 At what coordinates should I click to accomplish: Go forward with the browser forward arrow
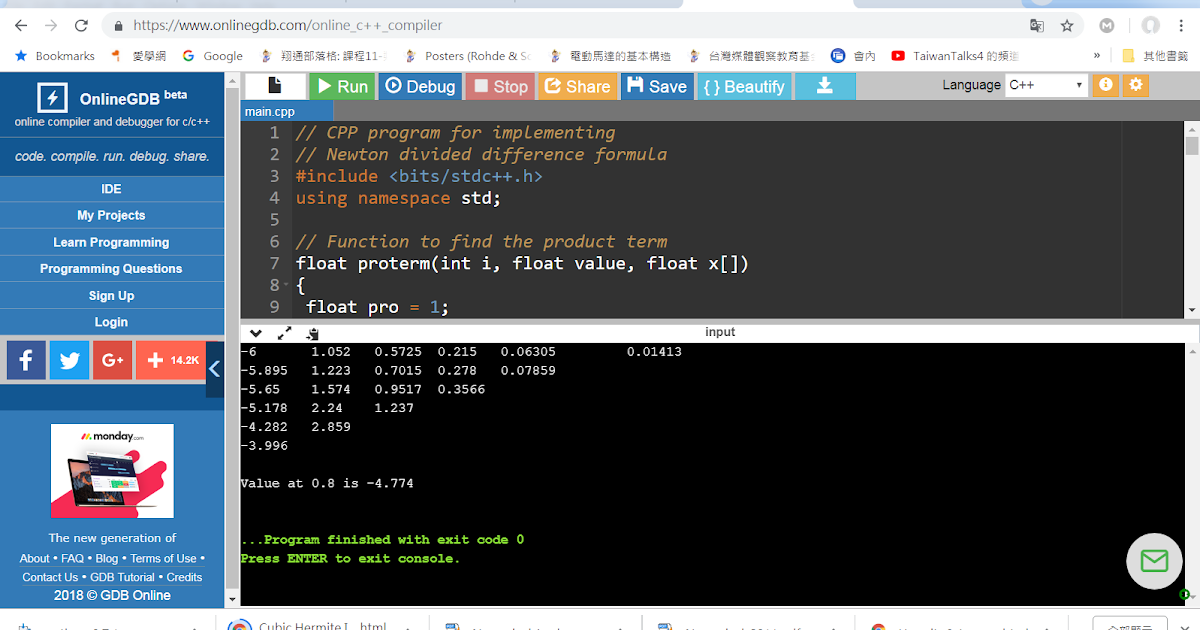point(51,25)
